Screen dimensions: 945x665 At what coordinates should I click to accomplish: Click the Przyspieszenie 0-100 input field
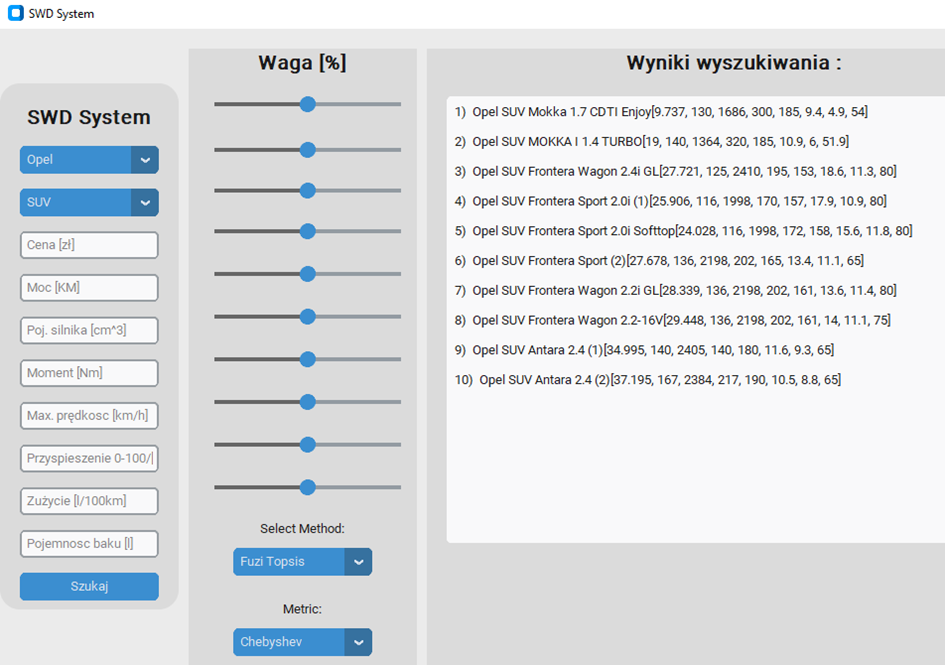pos(88,458)
